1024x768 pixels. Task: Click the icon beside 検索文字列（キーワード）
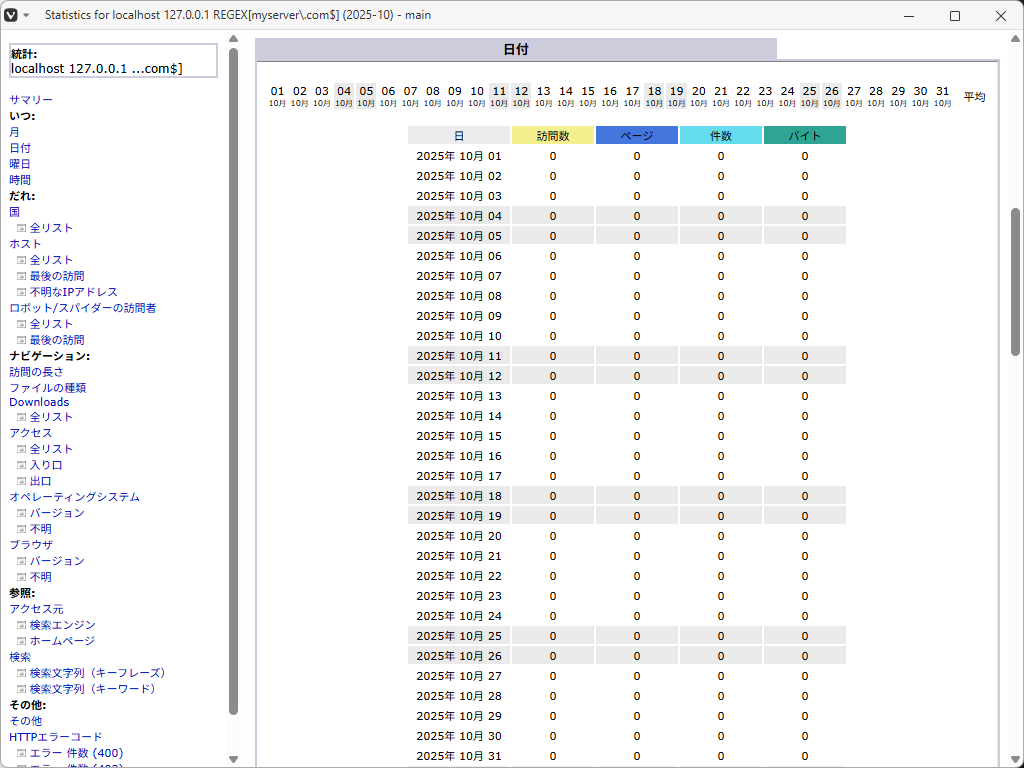(x=21, y=689)
